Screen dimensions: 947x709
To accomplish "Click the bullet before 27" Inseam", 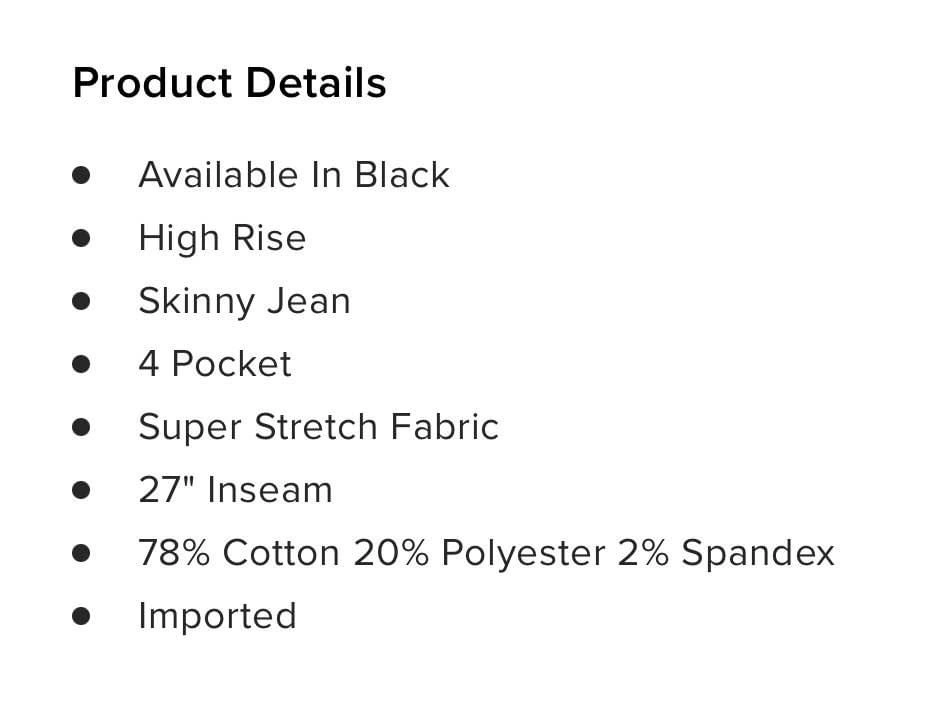I will (x=82, y=490).
